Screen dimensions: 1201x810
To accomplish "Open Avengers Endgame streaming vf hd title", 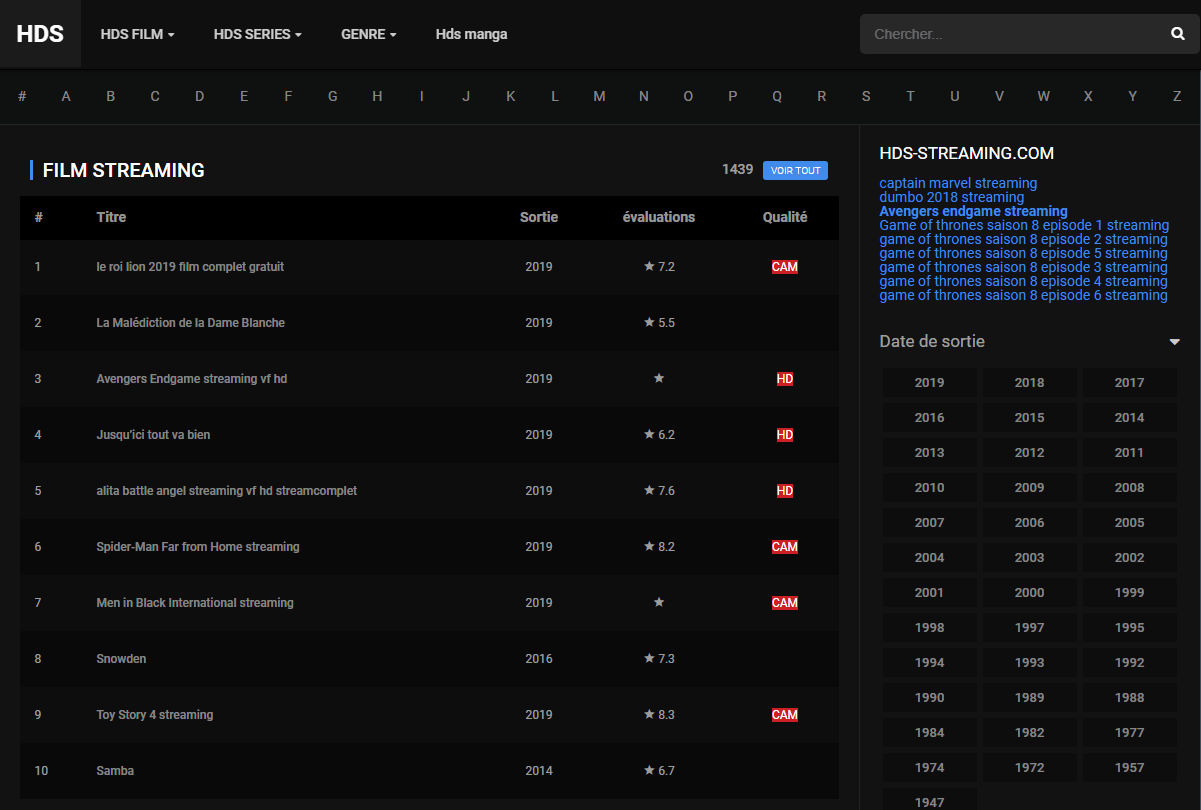I will [191, 379].
